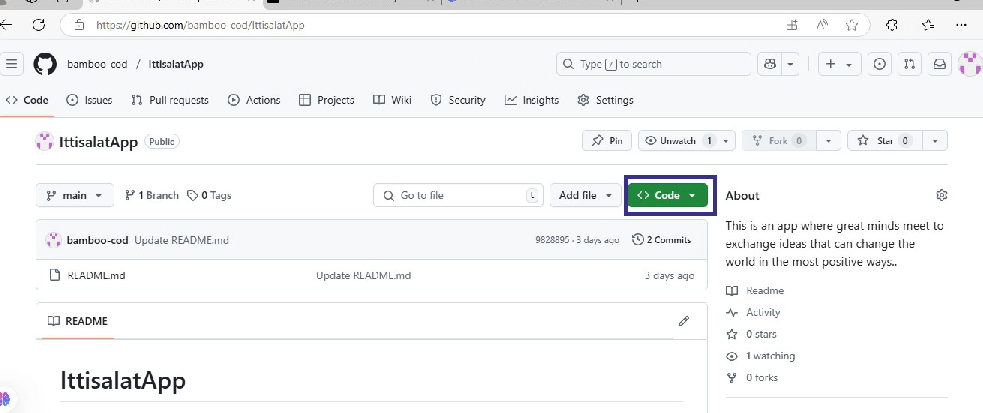Viewport: 983px width, 413px height.
Task: Open bamboo-cod commit author link
Action: [97, 240]
